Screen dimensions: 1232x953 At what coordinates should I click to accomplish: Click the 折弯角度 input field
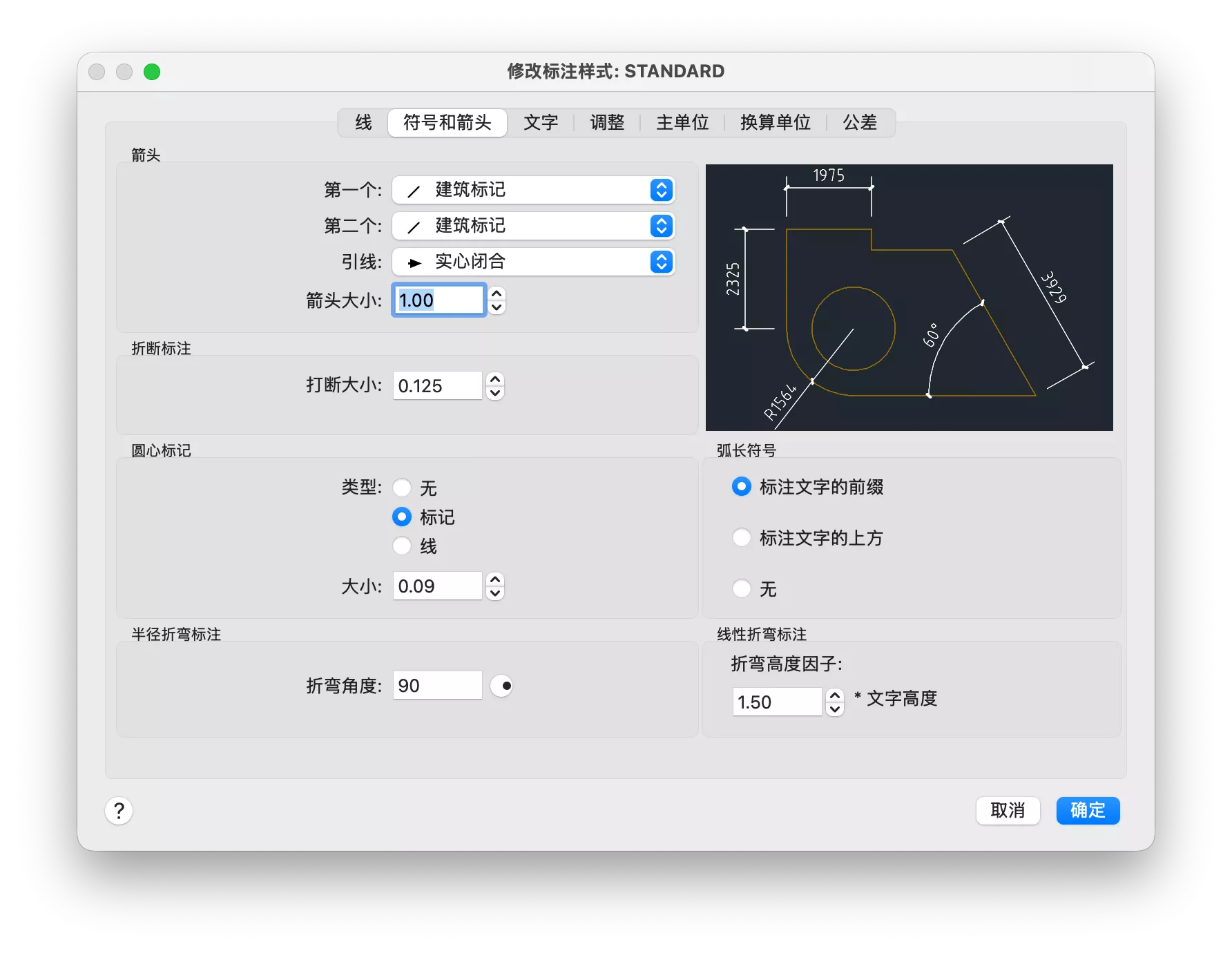(437, 686)
